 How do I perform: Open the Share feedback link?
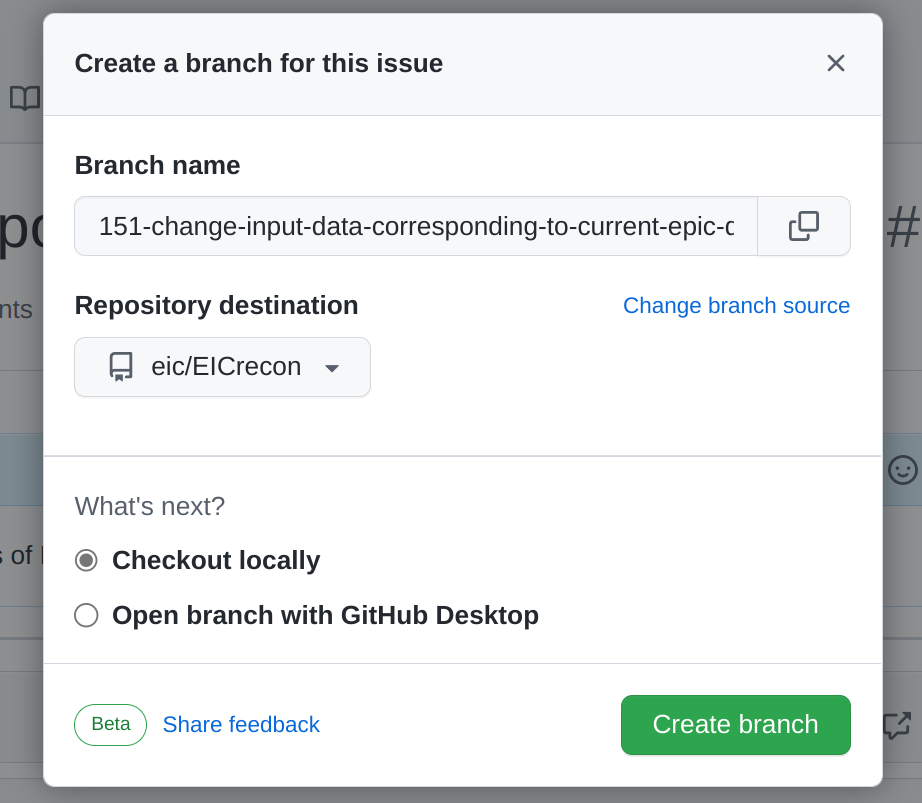coord(241,724)
